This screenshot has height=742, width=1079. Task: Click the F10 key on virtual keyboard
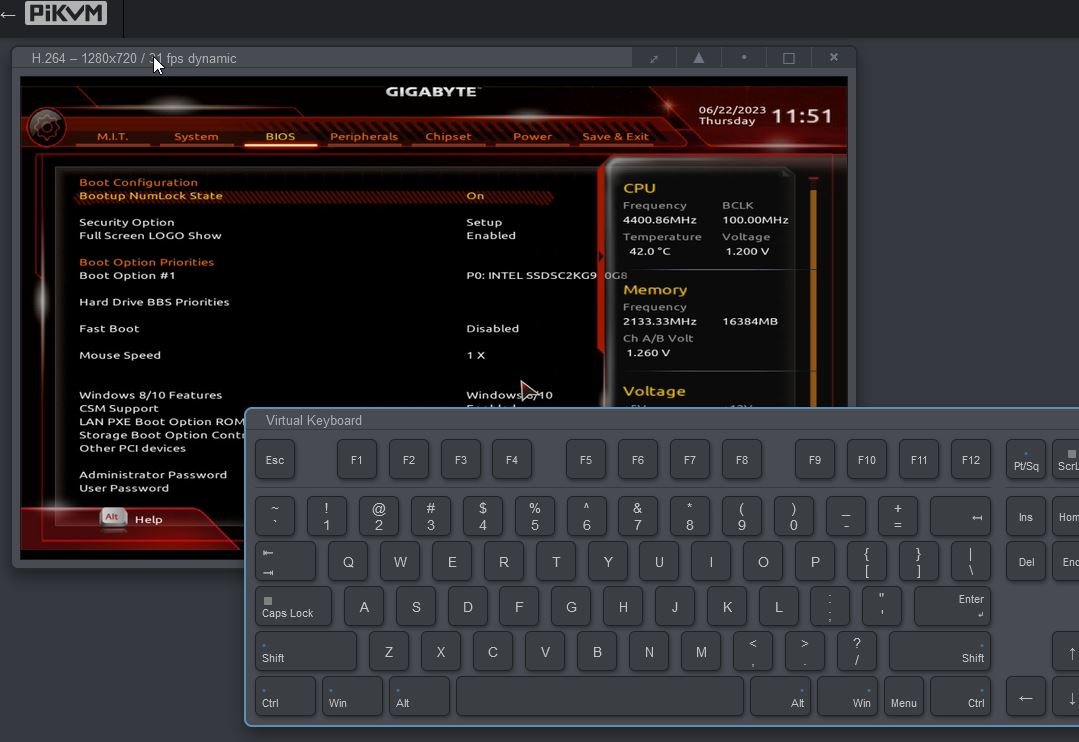click(x=866, y=459)
